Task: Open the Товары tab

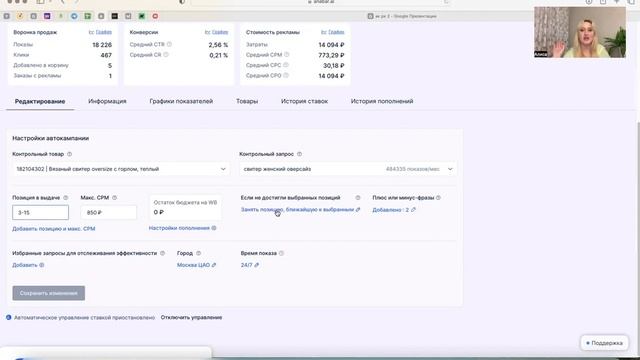Action: click(247, 101)
